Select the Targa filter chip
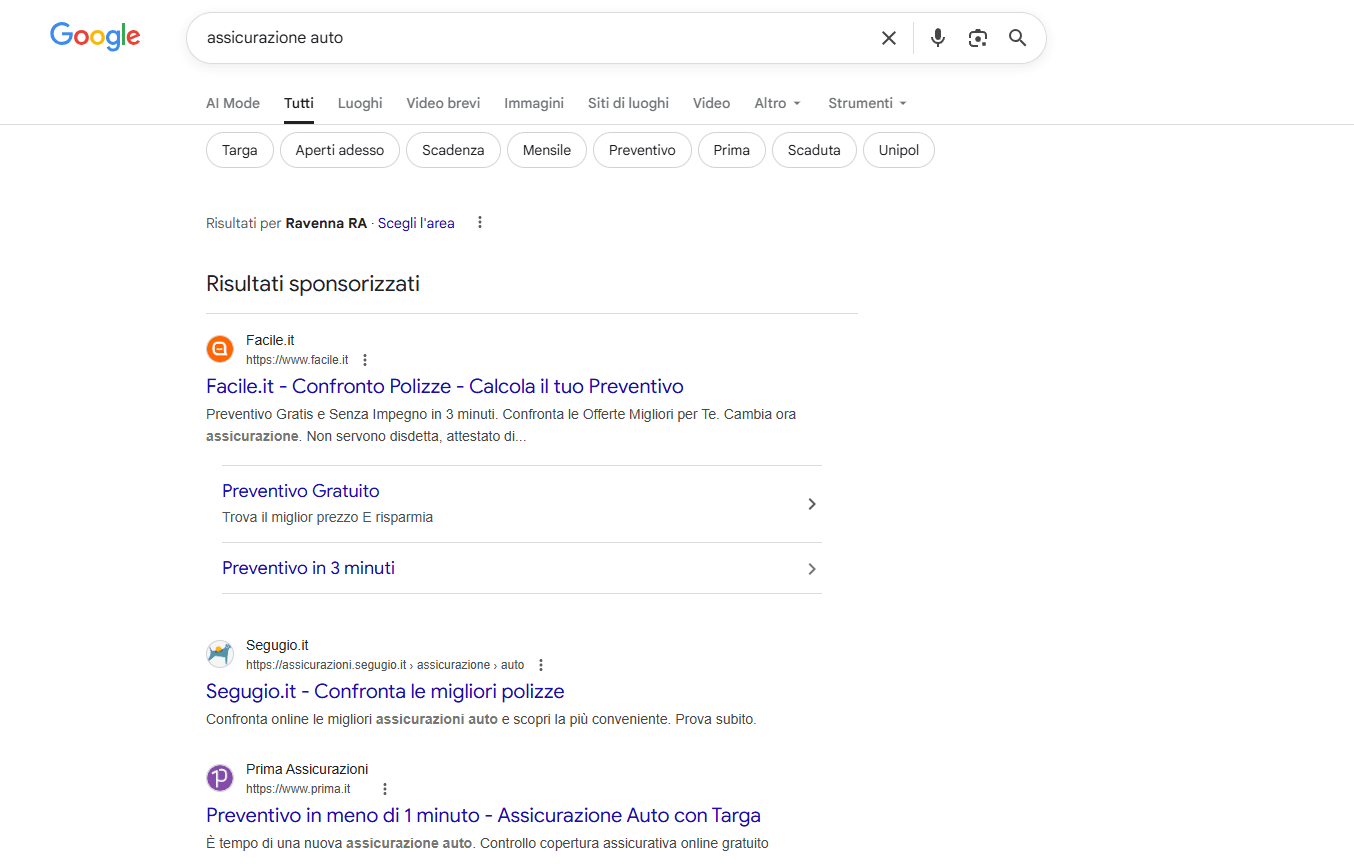This screenshot has width=1354, height=867. point(240,150)
